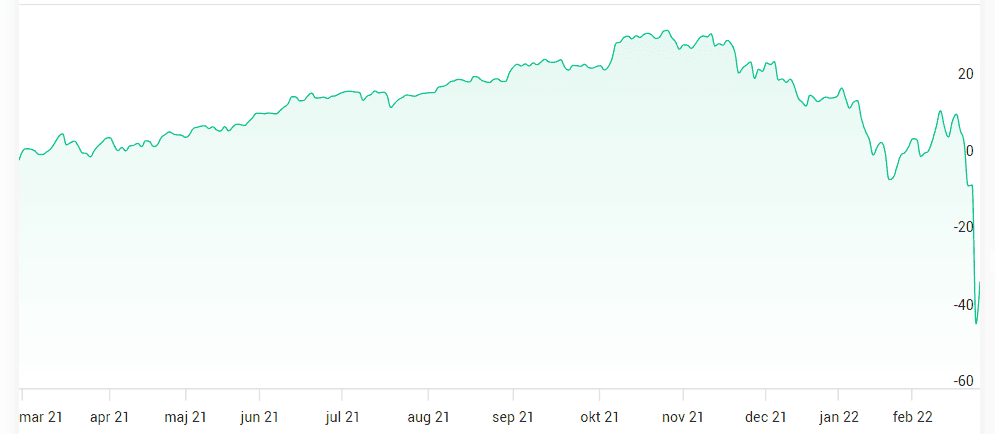Click the leftmost start of the green line
Viewport: 995px width, 434px height.
tap(20, 158)
